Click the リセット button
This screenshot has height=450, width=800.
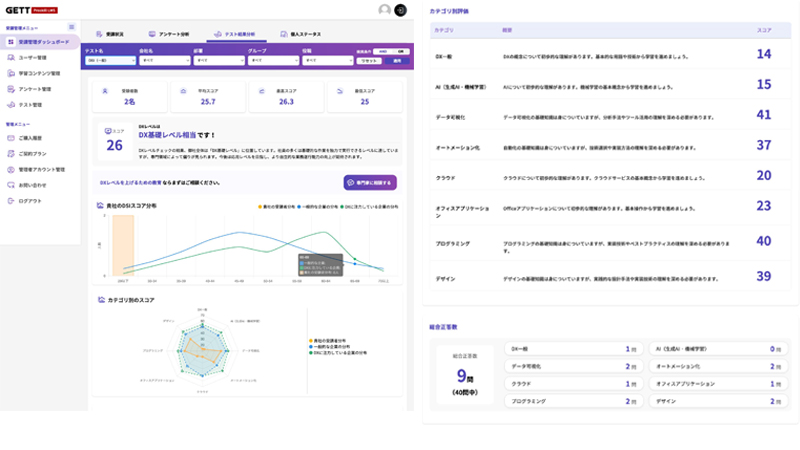[368, 60]
